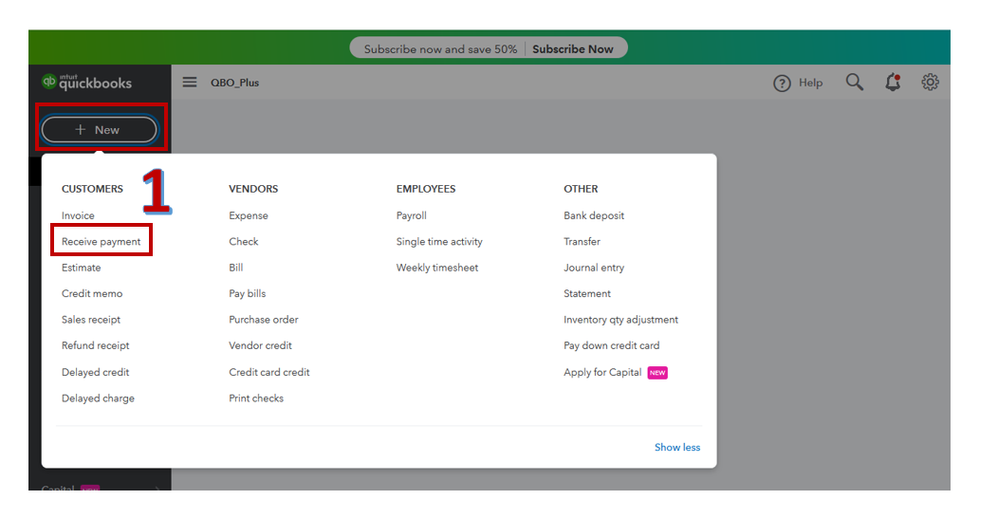This screenshot has height=519, width=998.
Task: Select Check under Vendors
Action: (x=243, y=241)
